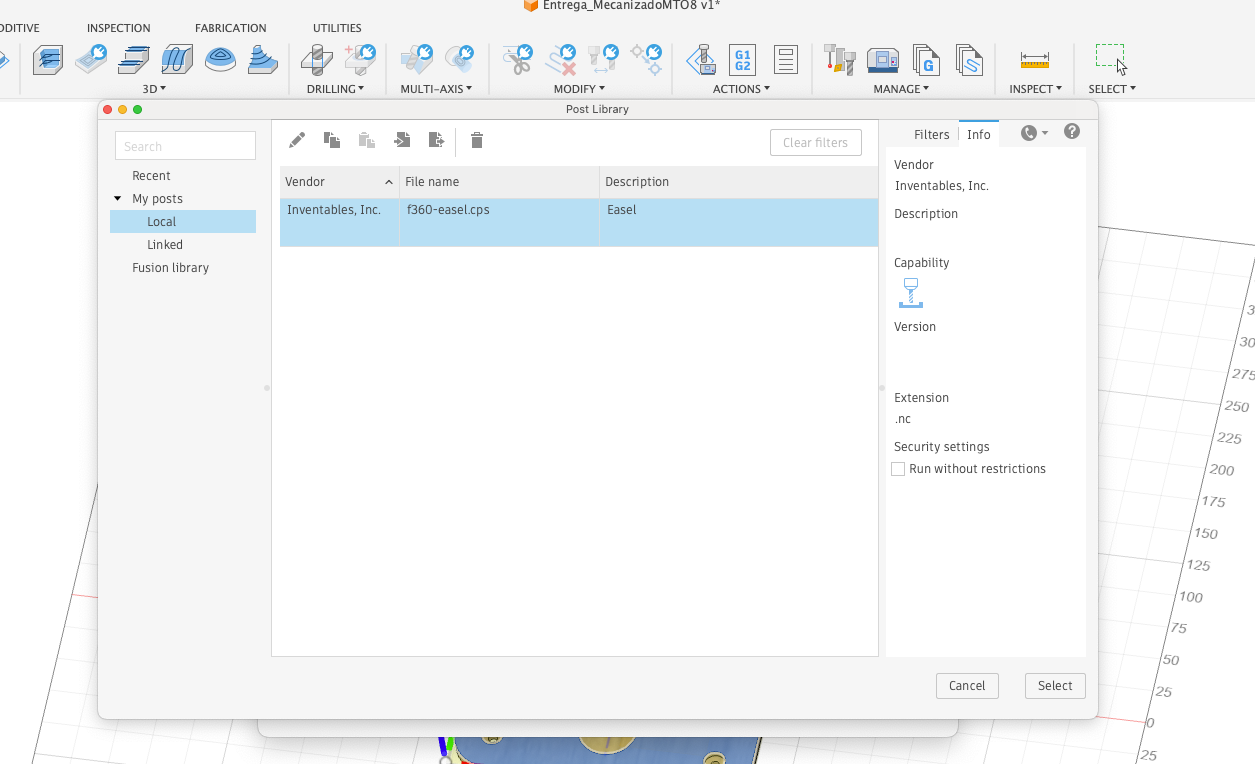Image resolution: width=1255 pixels, height=764 pixels.
Task: Switch to the Filters tab
Action: [932, 134]
